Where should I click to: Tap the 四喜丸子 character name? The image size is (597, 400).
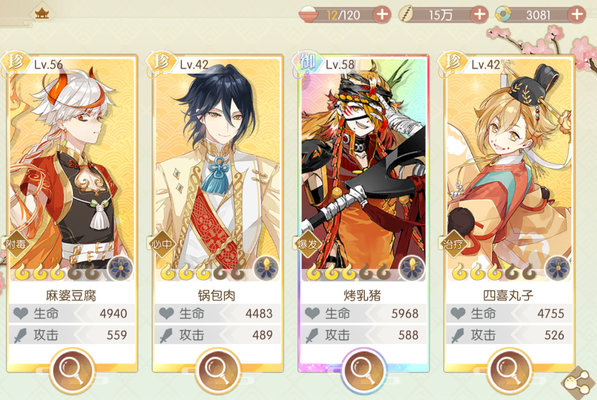508,295
